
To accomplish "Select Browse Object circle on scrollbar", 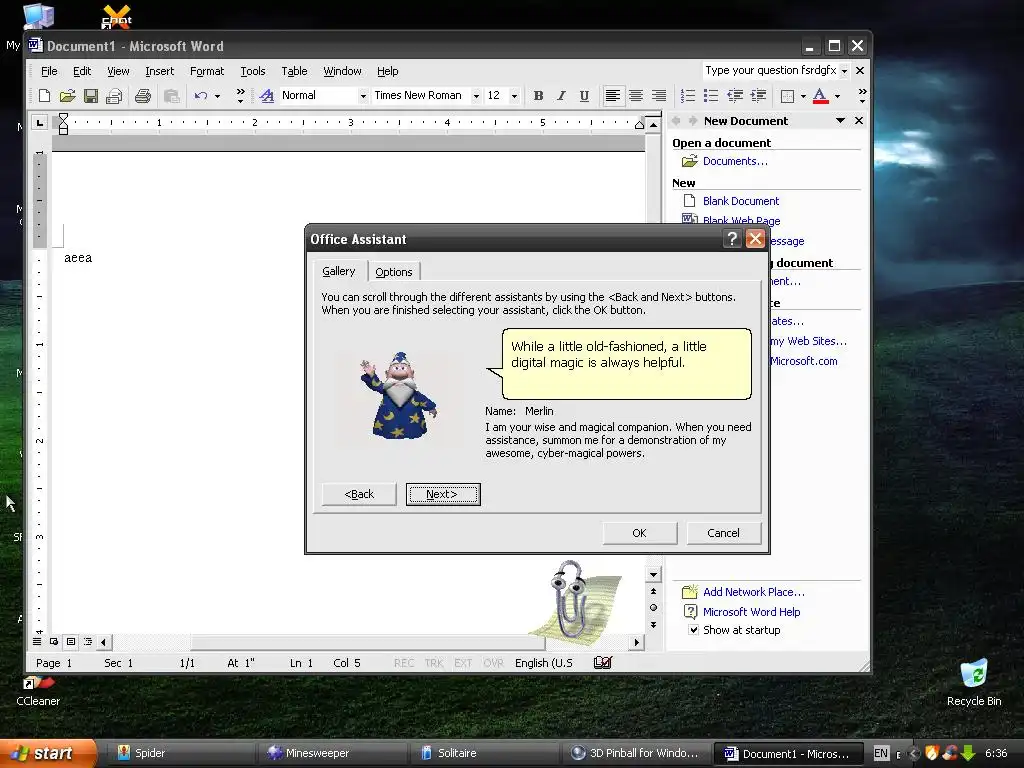I will point(653,608).
